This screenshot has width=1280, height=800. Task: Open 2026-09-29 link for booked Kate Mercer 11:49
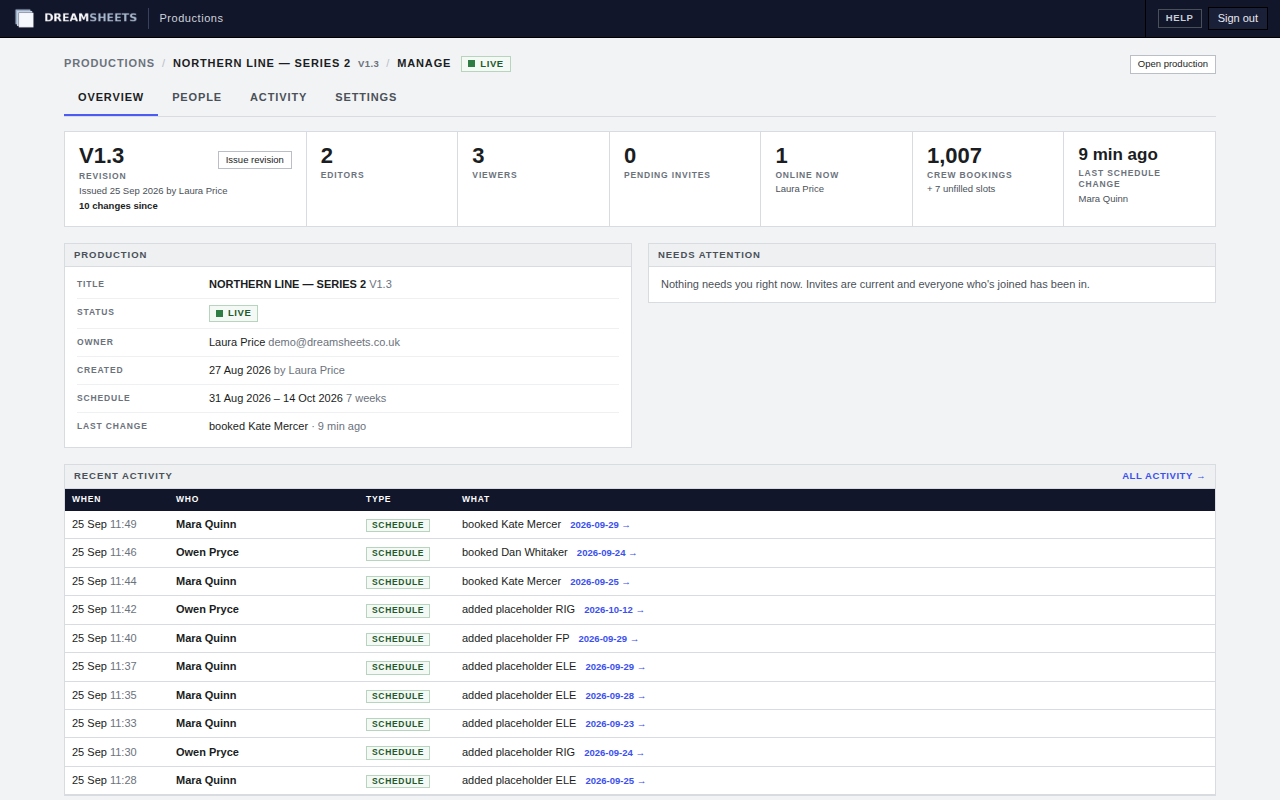click(x=600, y=525)
